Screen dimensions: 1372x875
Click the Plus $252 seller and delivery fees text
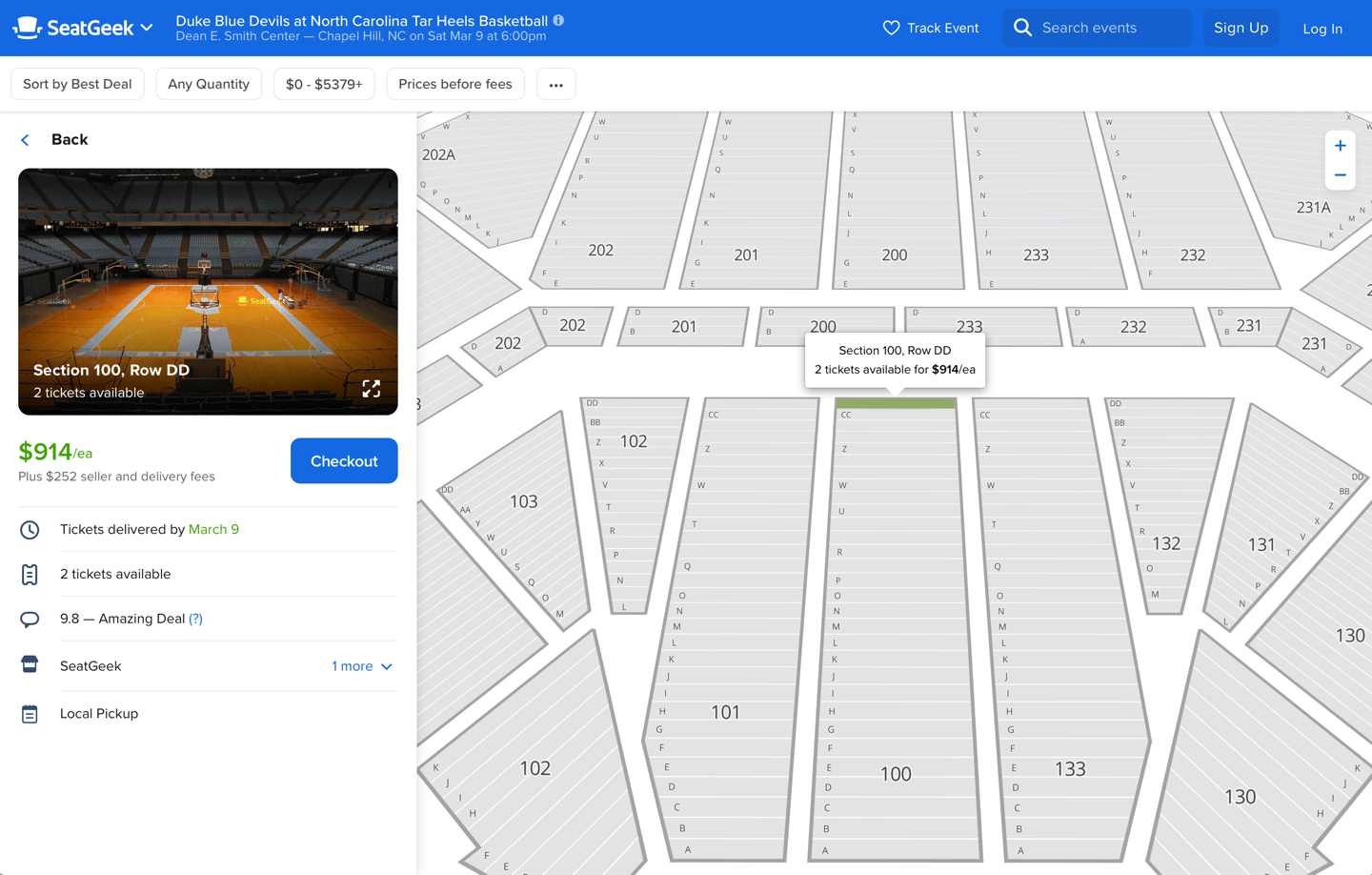[116, 477]
